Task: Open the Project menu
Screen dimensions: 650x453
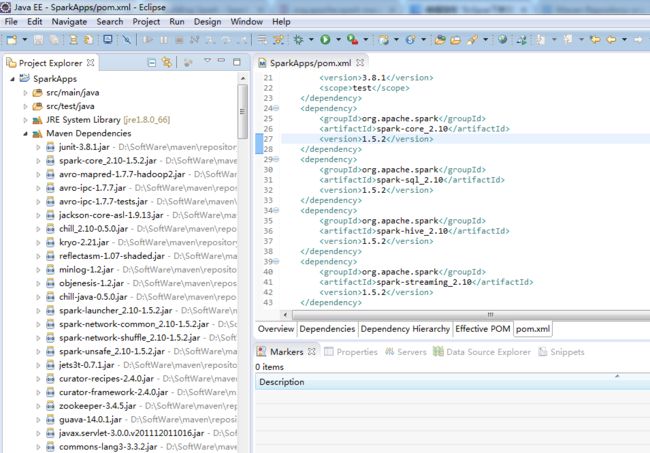Action: click(146, 22)
